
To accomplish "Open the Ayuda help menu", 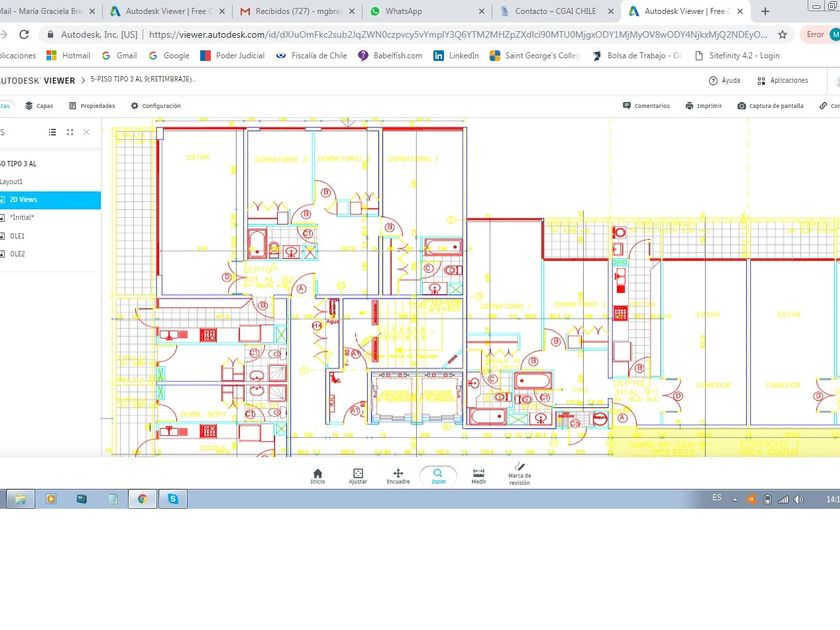I will [725, 80].
